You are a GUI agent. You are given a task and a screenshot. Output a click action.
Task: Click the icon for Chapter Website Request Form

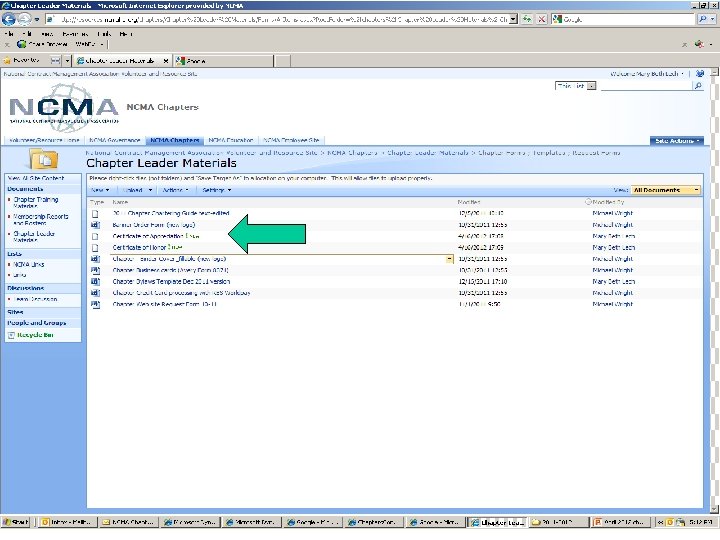click(95, 304)
